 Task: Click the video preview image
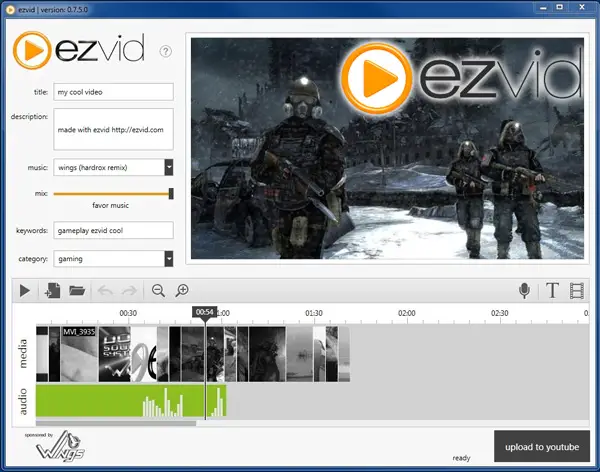point(387,148)
